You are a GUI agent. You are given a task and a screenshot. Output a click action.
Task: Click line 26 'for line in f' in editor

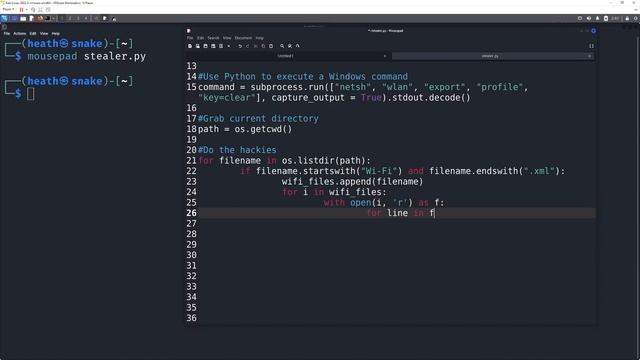(x=401, y=213)
